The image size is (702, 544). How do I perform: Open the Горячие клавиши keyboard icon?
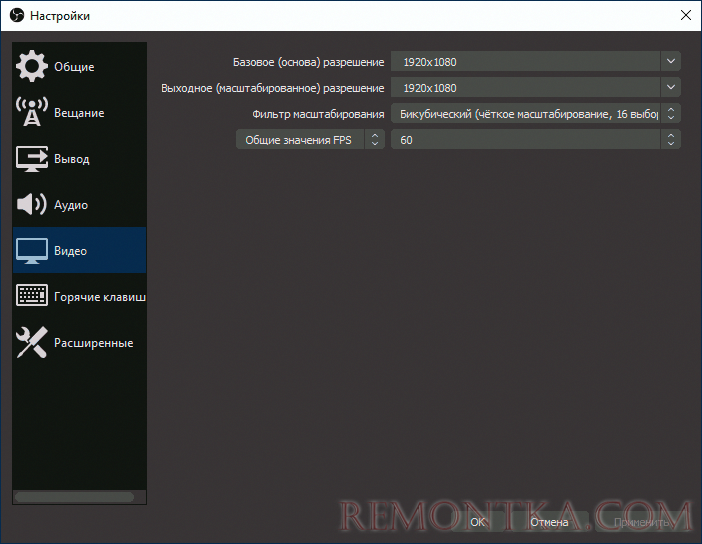[x=32, y=296]
